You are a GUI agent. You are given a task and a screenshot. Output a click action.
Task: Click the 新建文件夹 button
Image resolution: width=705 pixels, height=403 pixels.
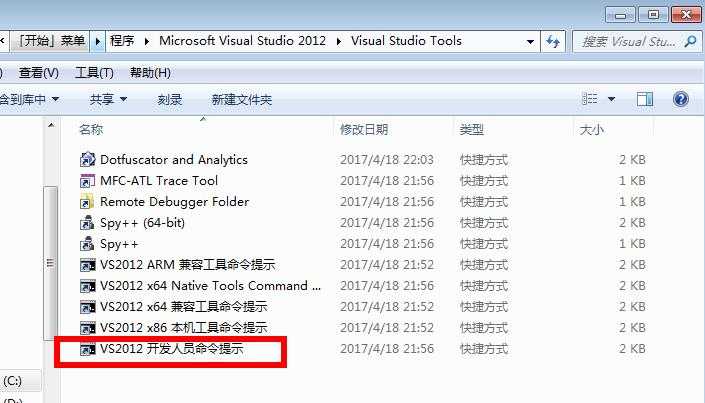click(x=242, y=99)
